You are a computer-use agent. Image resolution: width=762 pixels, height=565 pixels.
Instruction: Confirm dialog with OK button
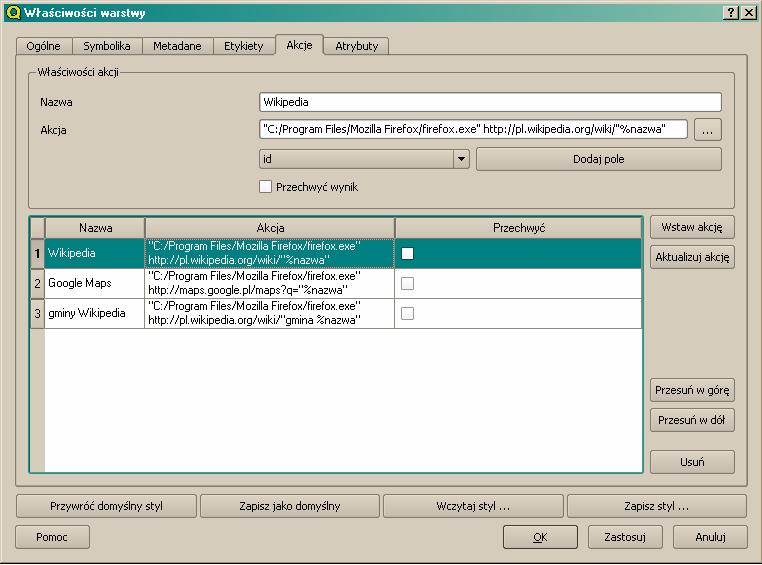(540, 537)
